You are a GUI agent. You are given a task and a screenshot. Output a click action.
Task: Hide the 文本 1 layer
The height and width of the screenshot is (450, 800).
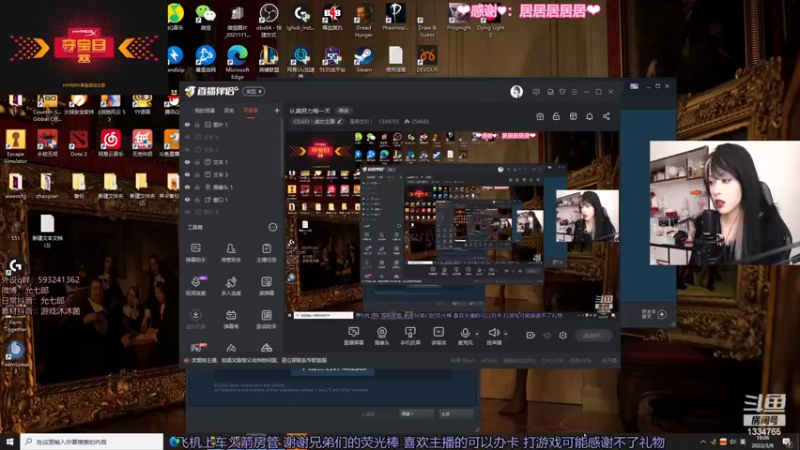pos(187,162)
